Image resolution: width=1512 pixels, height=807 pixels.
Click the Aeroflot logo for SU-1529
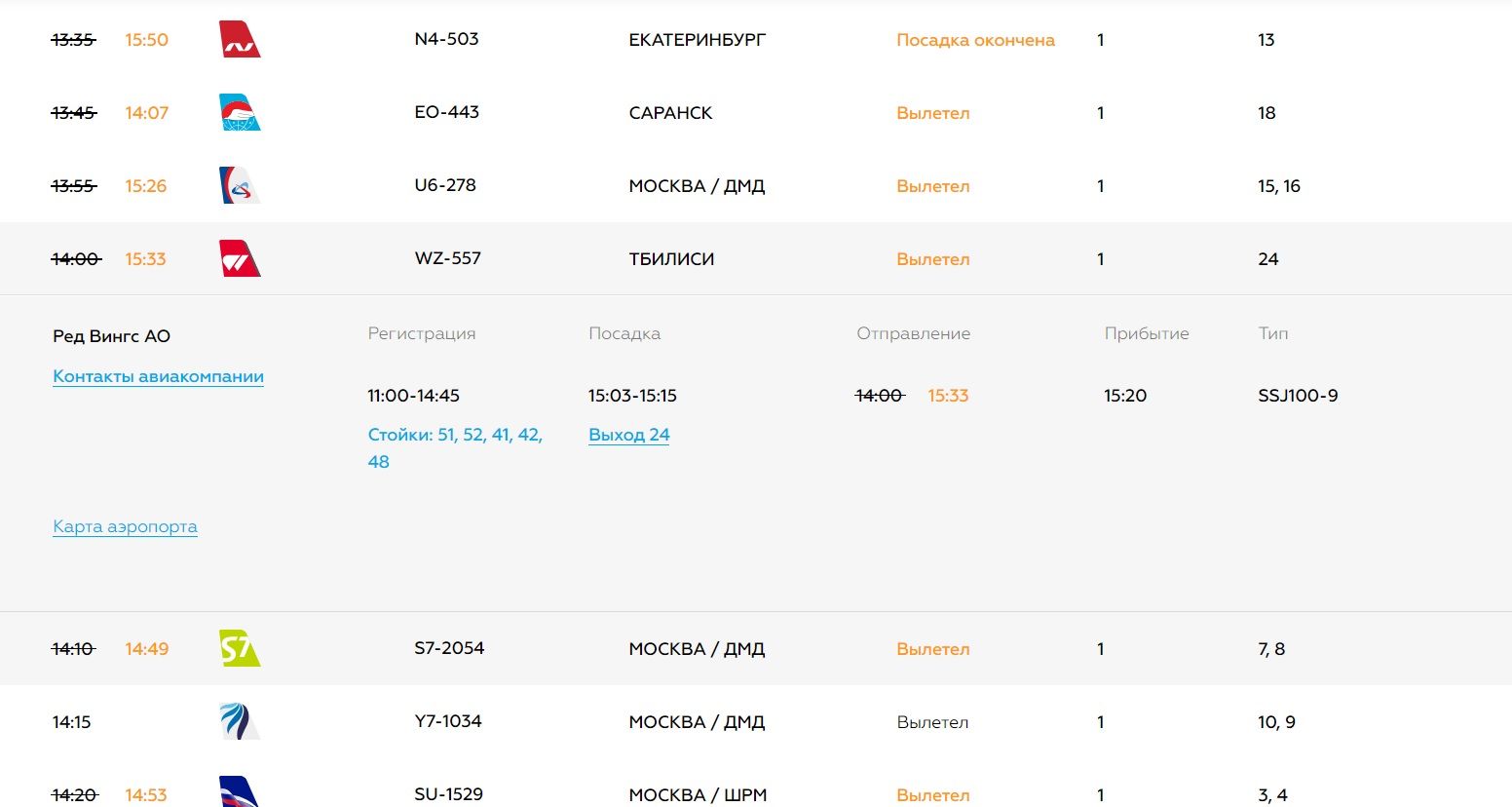[240, 792]
